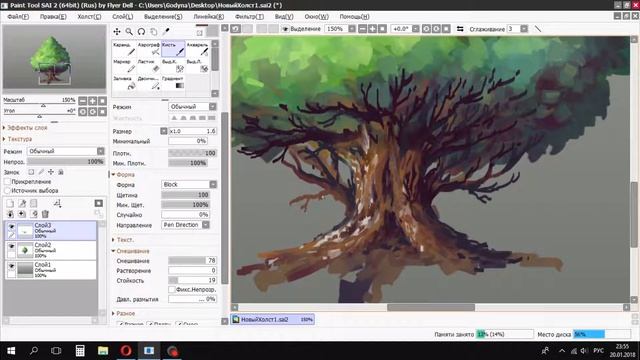Switch to the НовыйХолст1.sai2 document tab
640x360 pixels.
click(273, 319)
